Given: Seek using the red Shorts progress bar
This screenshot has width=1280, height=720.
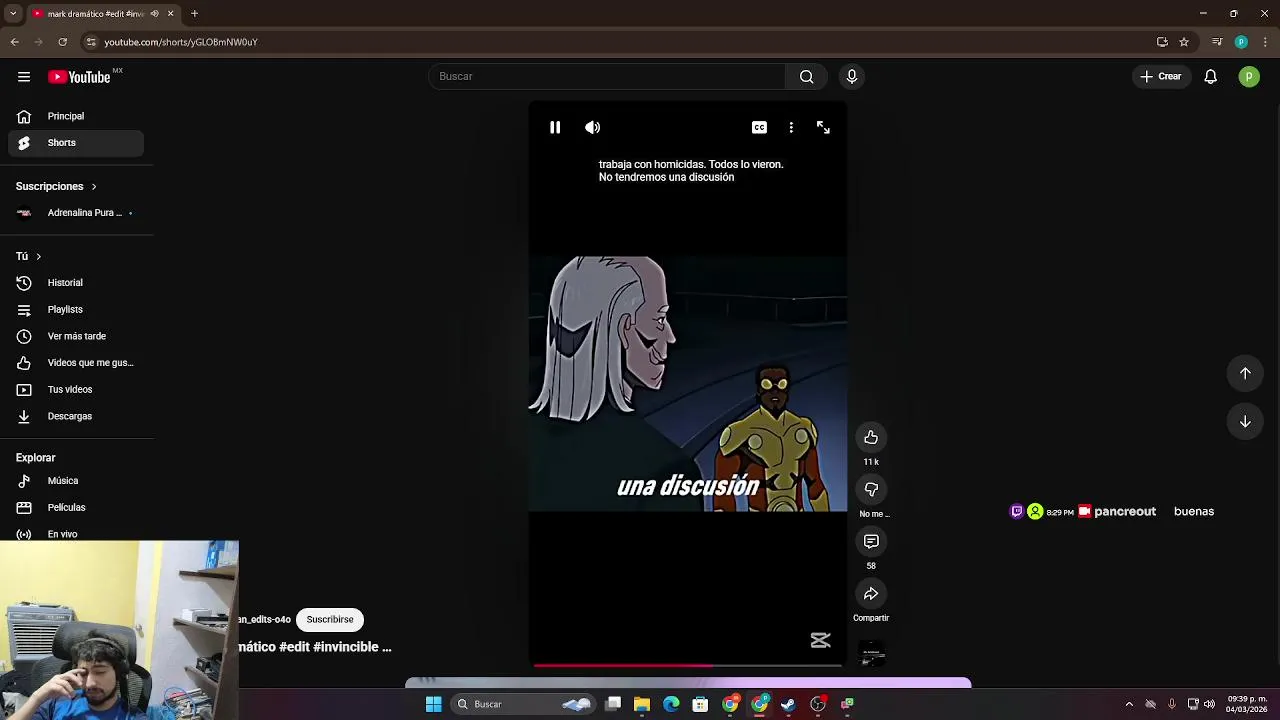Looking at the screenshot, I should tap(688, 665).
